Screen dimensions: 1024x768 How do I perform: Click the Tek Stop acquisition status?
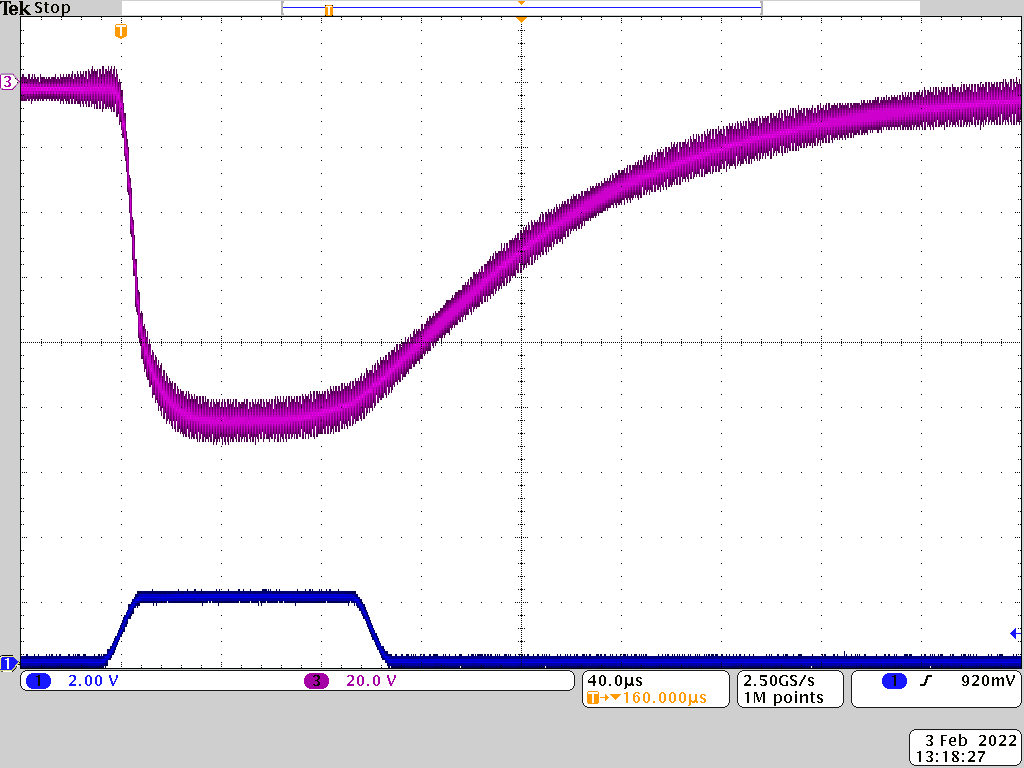tap(35, 8)
